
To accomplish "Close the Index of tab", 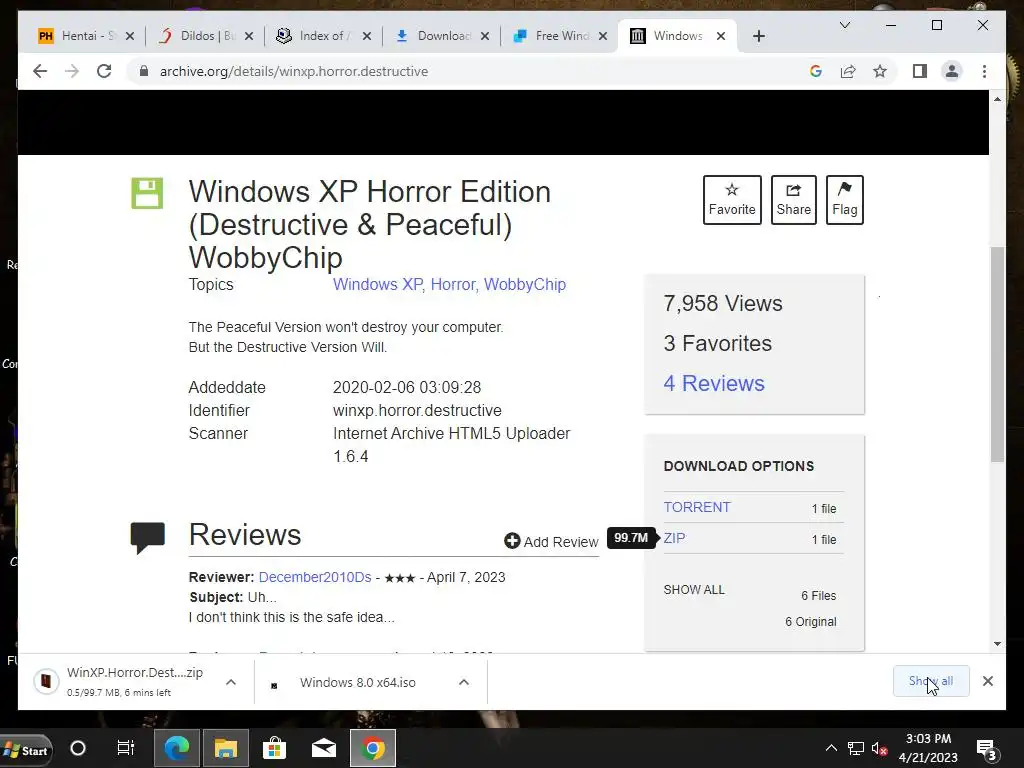I will click(x=367, y=36).
